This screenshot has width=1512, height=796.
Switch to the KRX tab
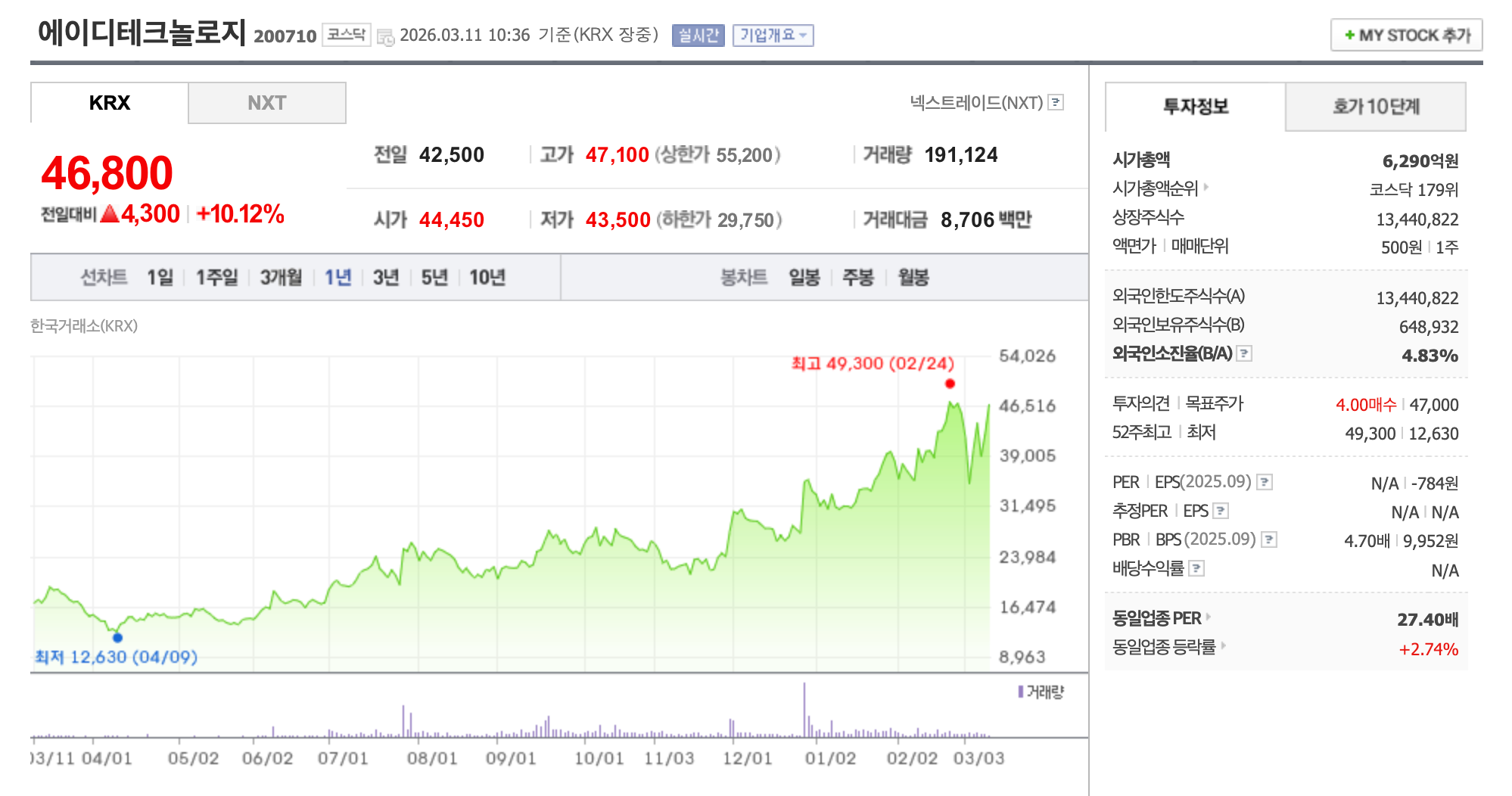coord(110,103)
